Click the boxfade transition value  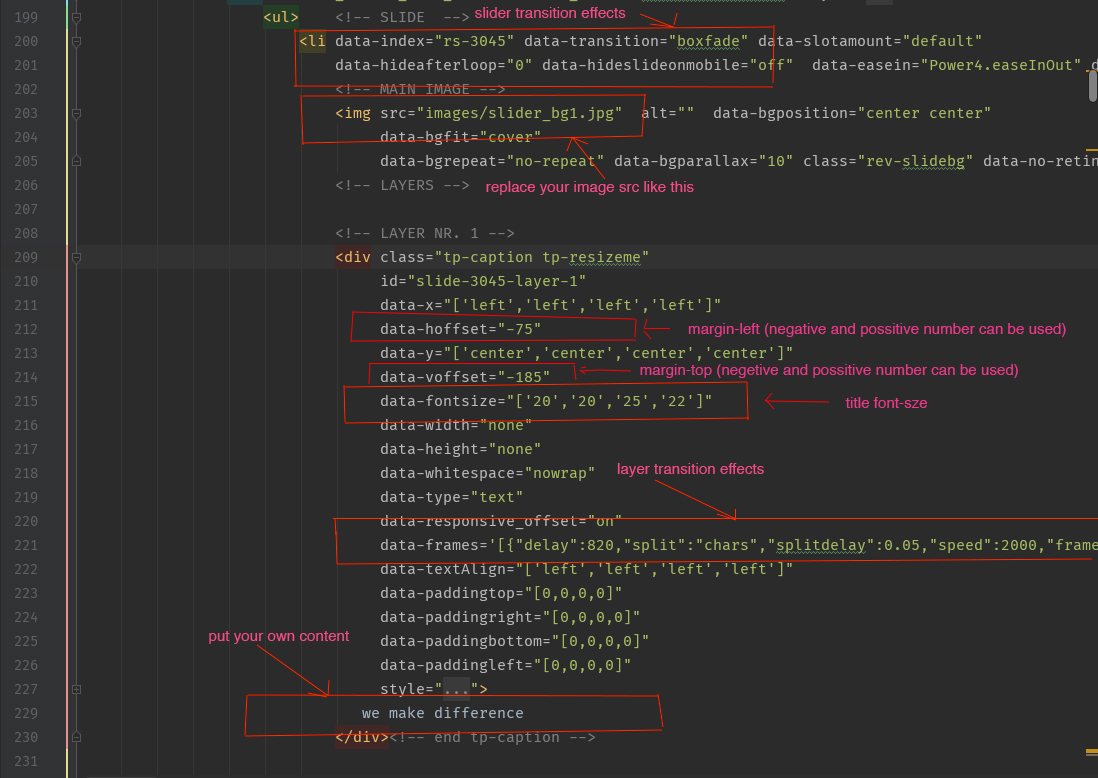[x=708, y=41]
